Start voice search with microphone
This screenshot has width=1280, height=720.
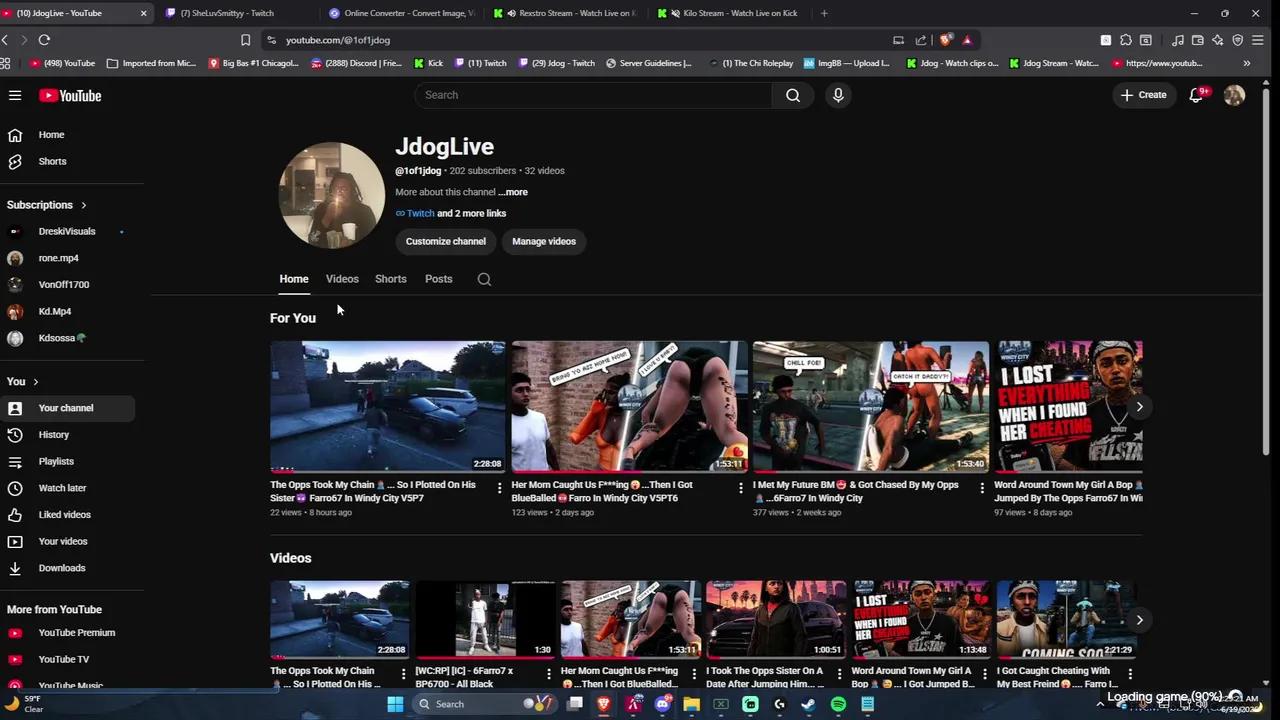838,95
